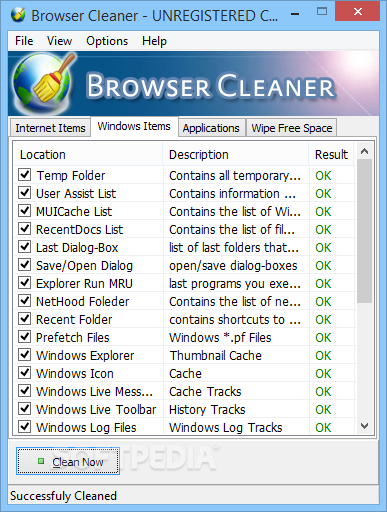The height and width of the screenshot is (512, 387).
Task: Click the Location column header
Action: [x=88, y=154]
